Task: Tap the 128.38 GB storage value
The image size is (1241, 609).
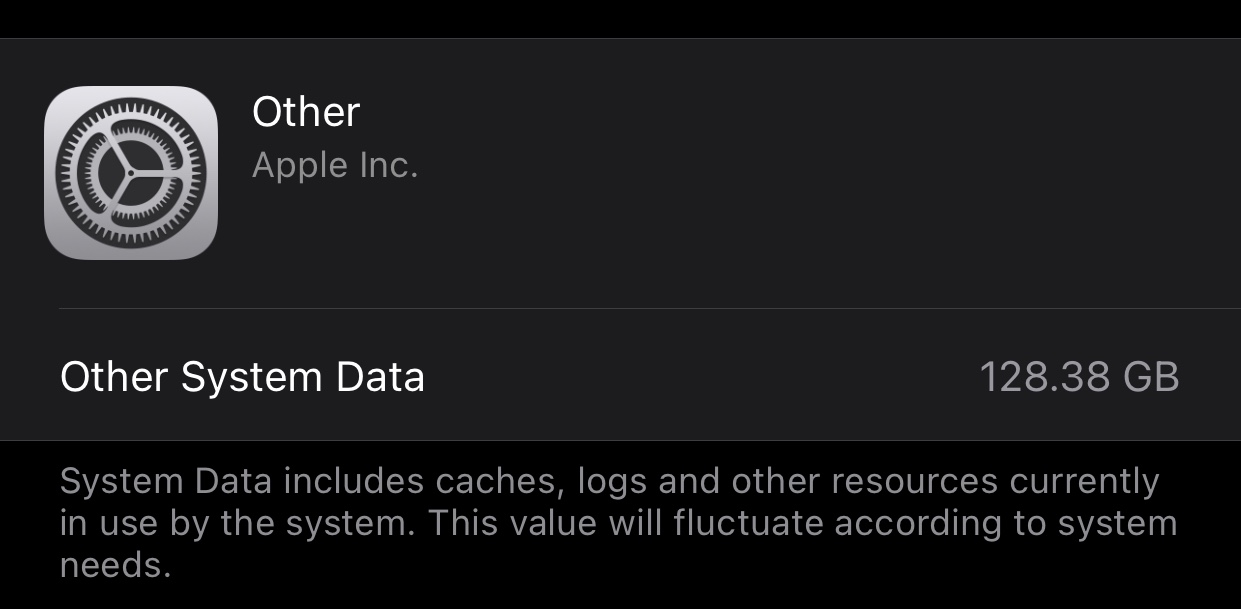Action: (x=1078, y=377)
